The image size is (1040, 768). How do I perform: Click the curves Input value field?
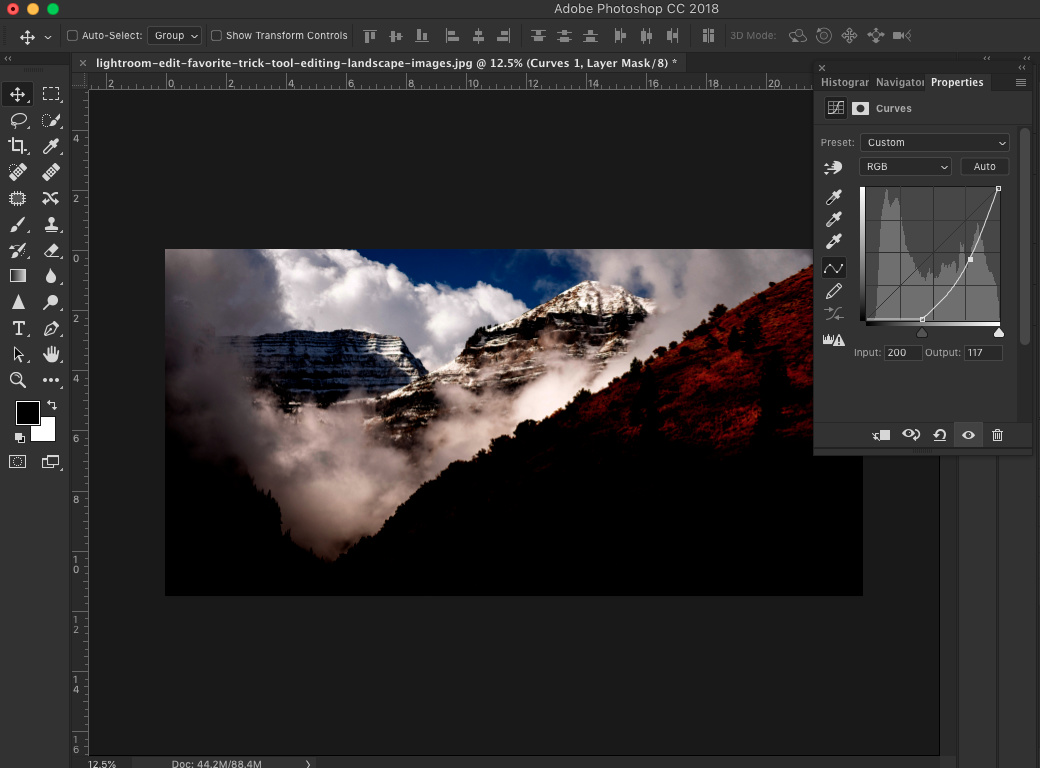[x=903, y=353]
